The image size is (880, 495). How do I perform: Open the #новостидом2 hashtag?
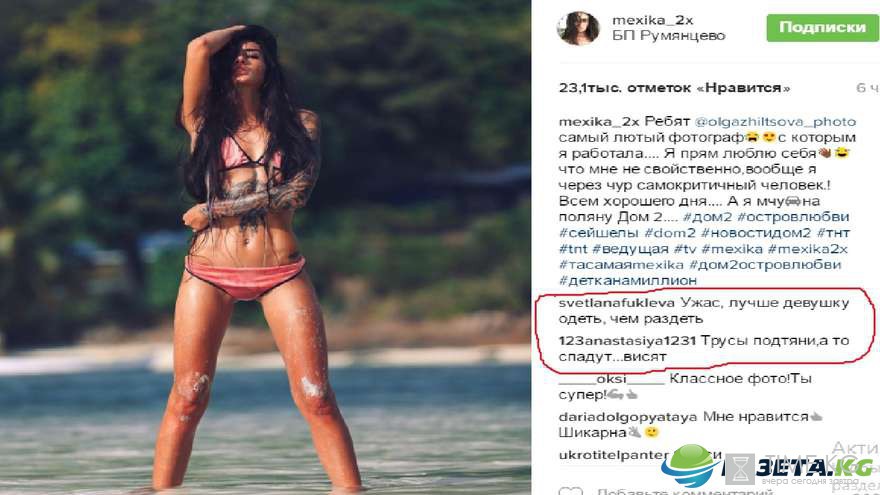click(x=755, y=232)
